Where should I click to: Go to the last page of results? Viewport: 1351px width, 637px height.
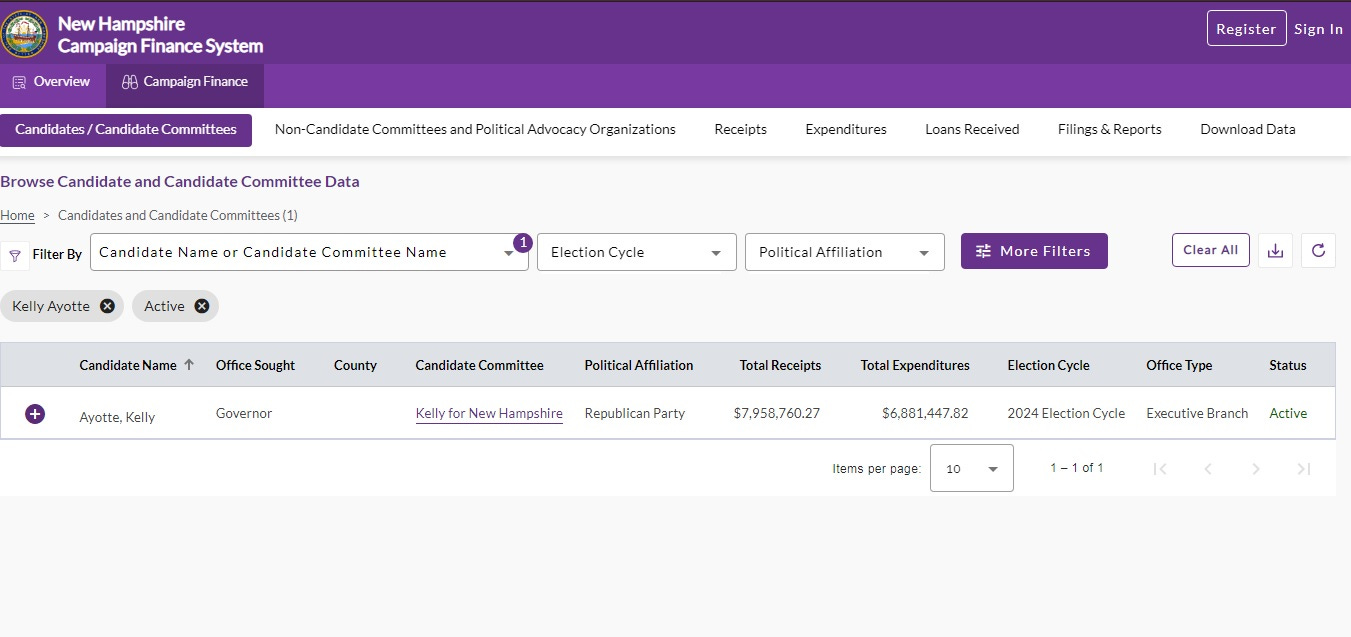(1304, 468)
